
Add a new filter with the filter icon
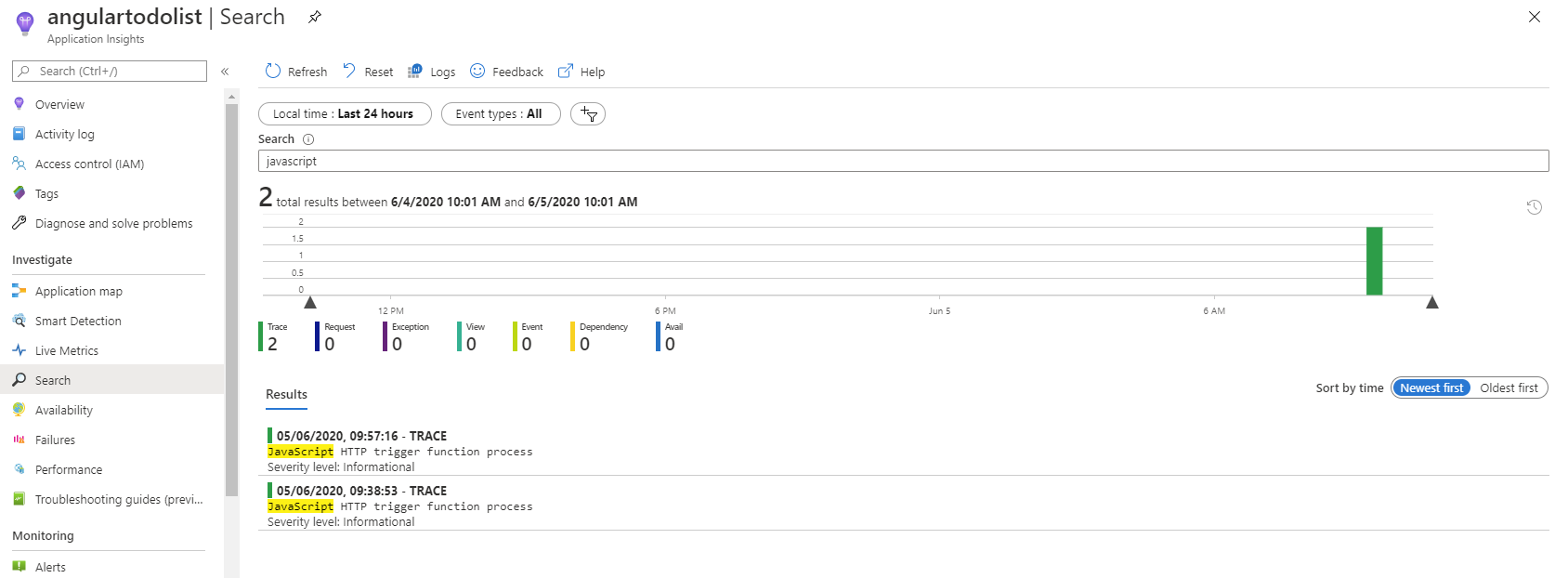(587, 113)
